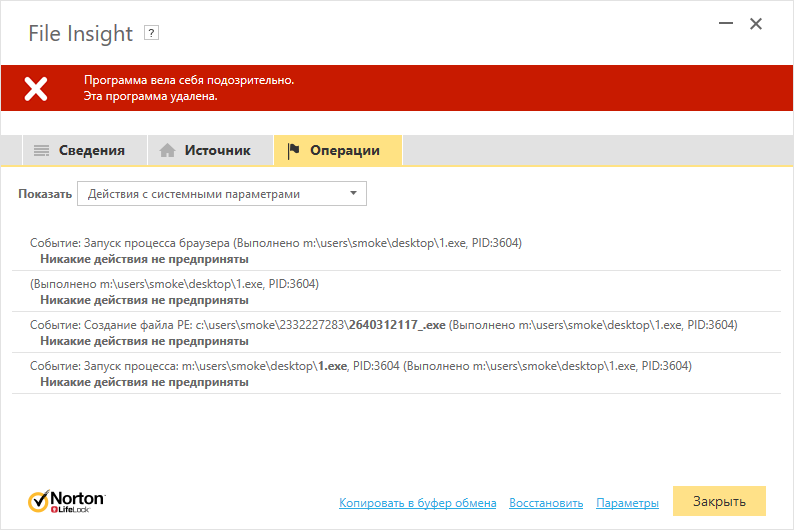The width and height of the screenshot is (794, 530).
Task: Click the flag icon on Операции tab
Action: pos(293,150)
